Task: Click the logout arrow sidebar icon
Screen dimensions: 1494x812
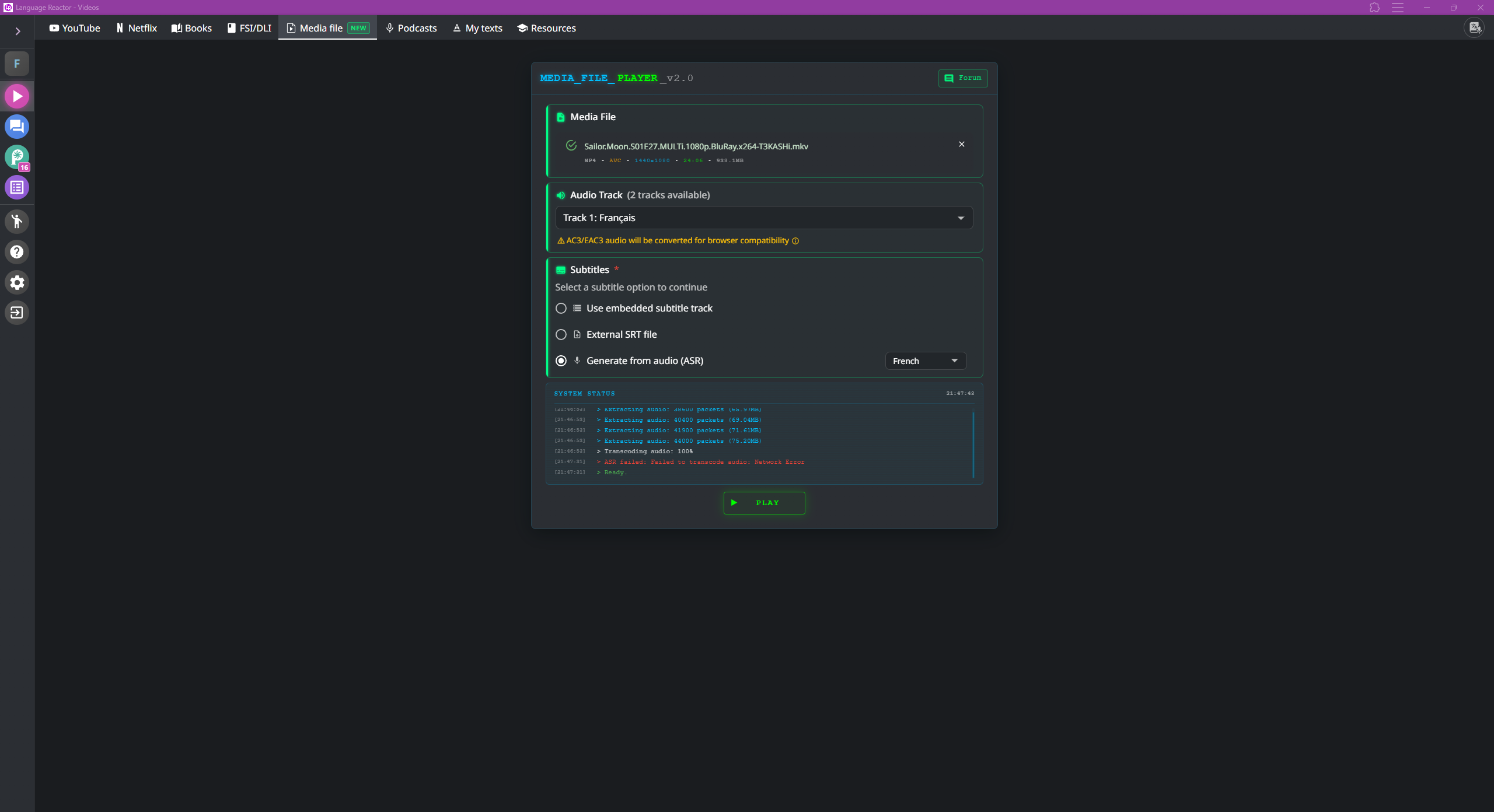Action: (17, 313)
